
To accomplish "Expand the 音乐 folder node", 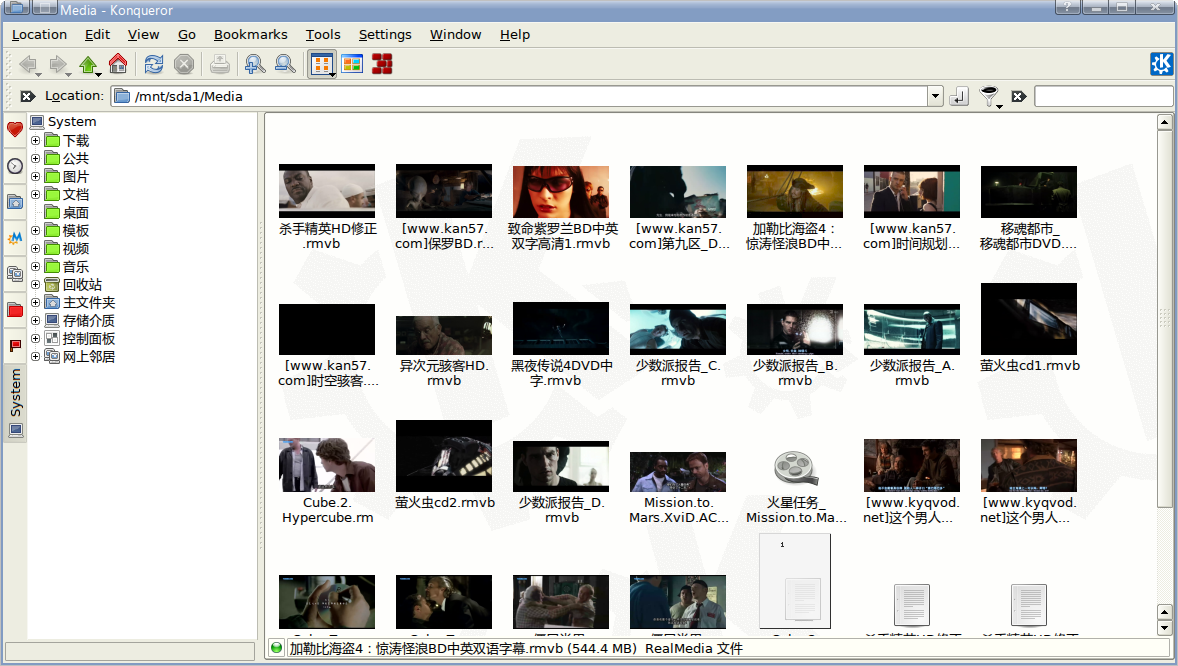I will (35, 267).
